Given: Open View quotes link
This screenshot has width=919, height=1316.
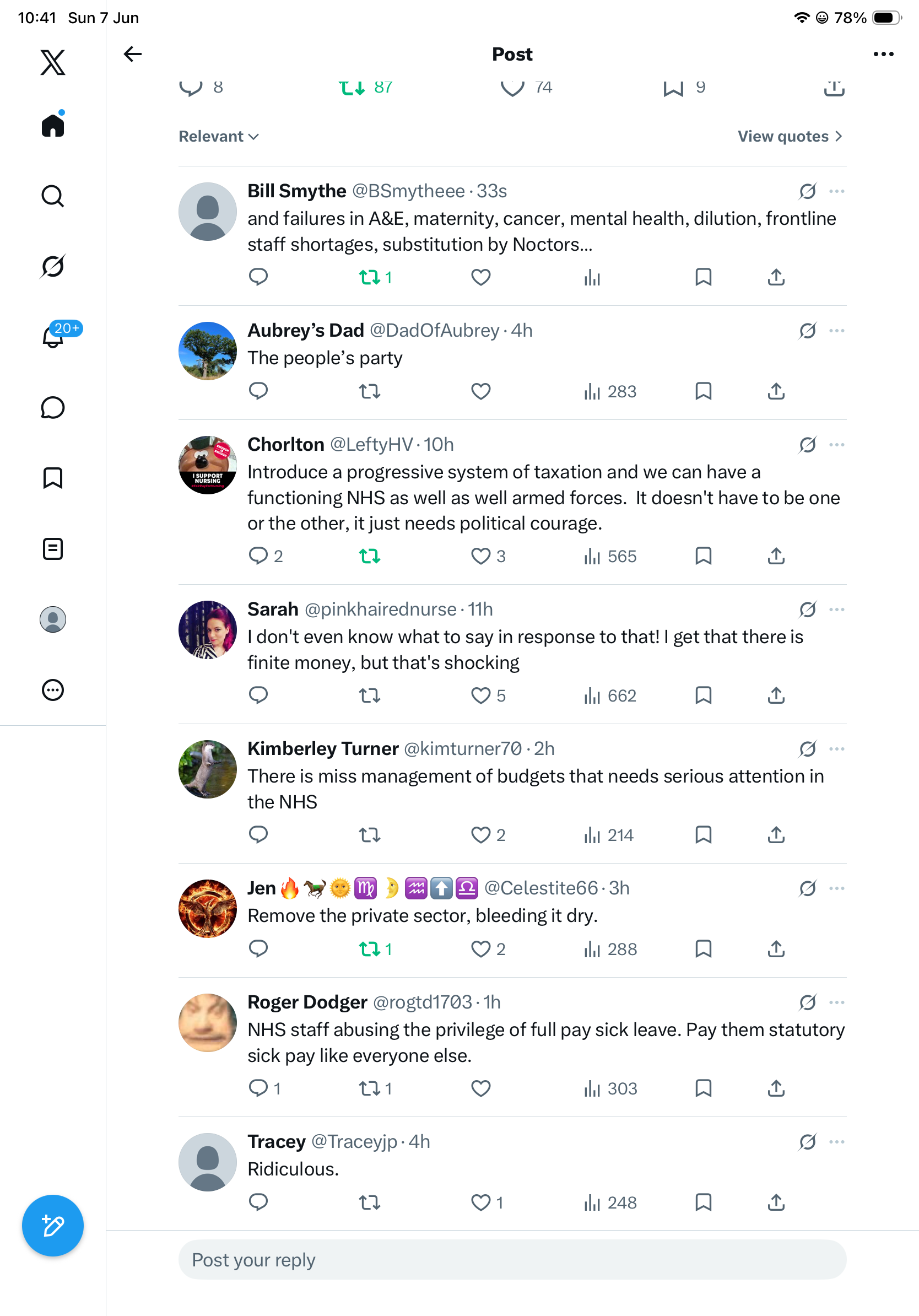Looking at the screenshot, I should pyautogui.click(x=790, y=137).
